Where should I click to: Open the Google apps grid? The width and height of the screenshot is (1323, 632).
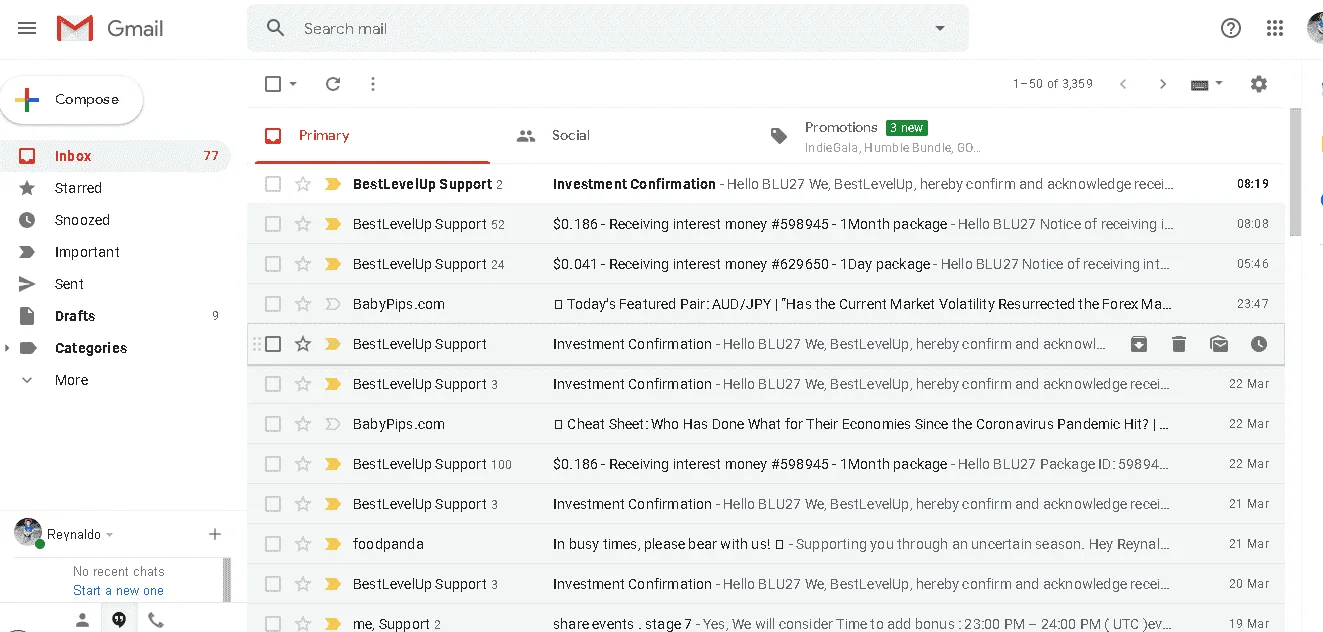click(x=1275, y=28)
